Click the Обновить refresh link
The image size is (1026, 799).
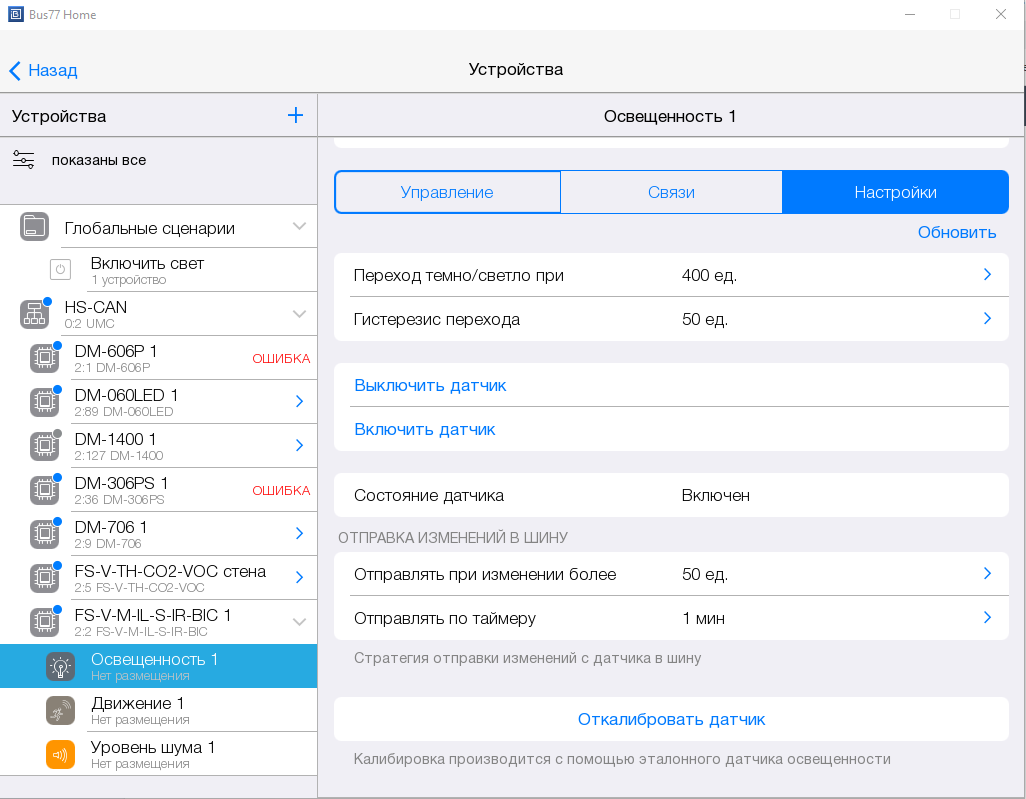coord(956,232)
